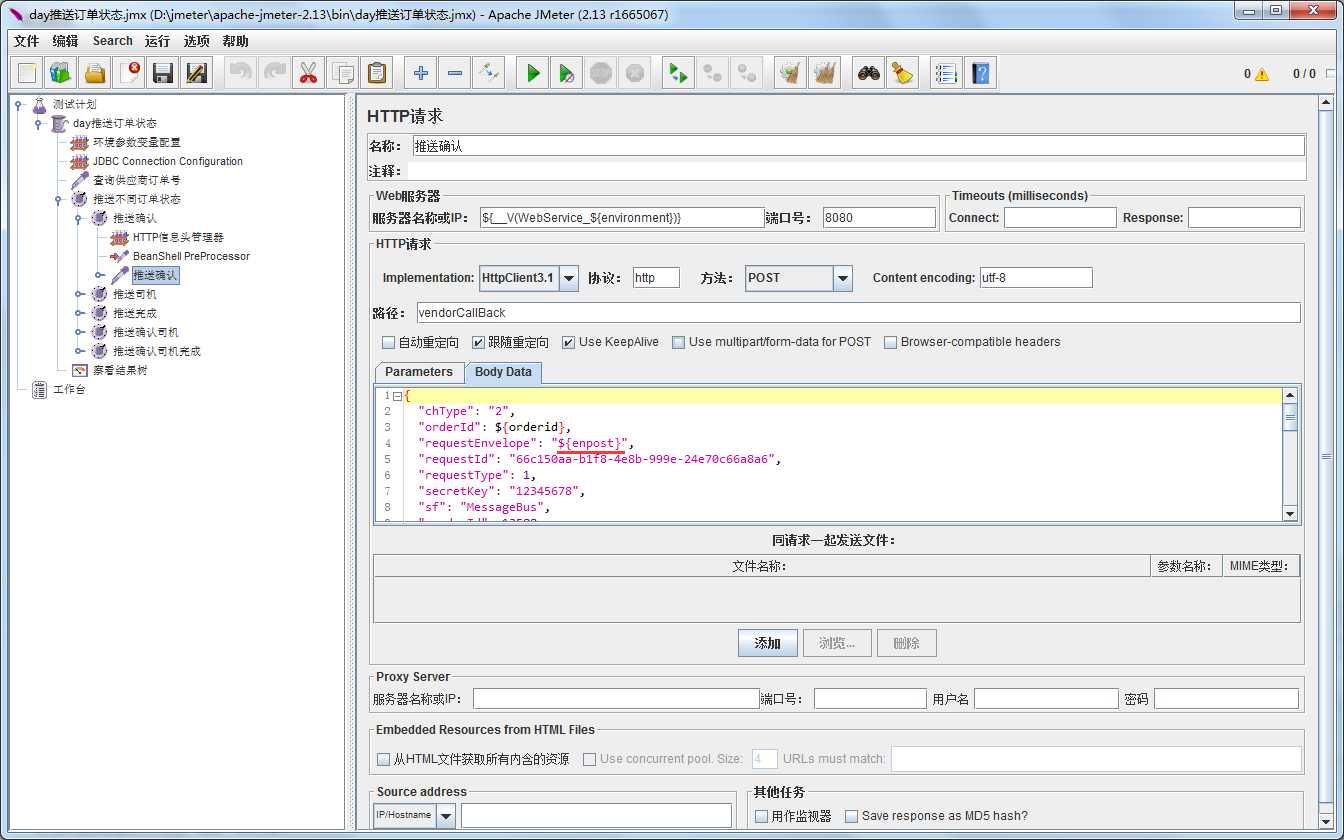Start the test with green play icon

click(x=533, y=73)
